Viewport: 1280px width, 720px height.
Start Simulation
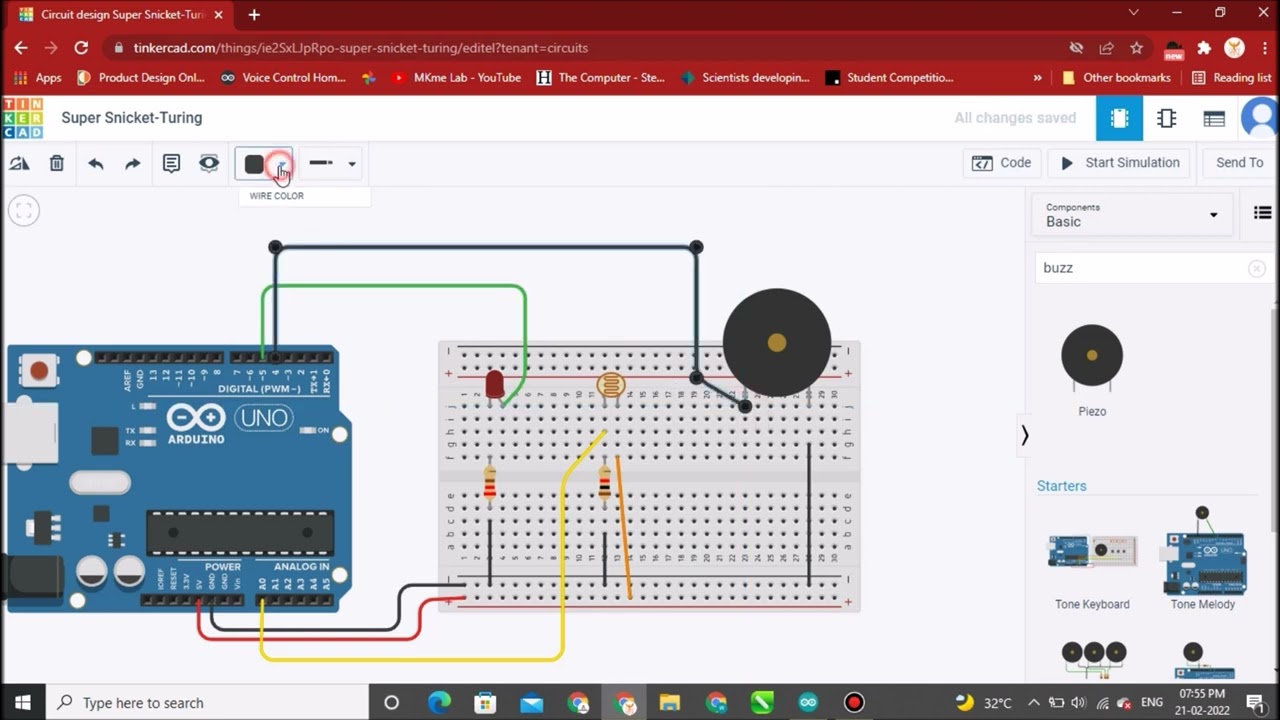tap(1121, 163)
